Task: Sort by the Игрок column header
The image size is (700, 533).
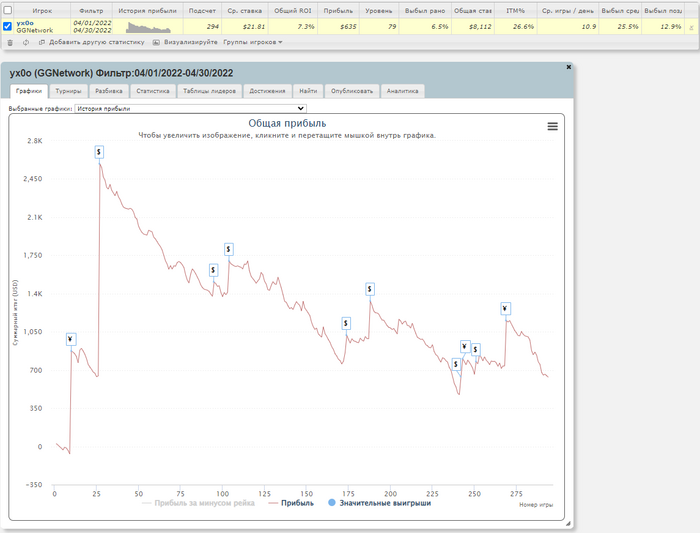Action: pos(42,11)
